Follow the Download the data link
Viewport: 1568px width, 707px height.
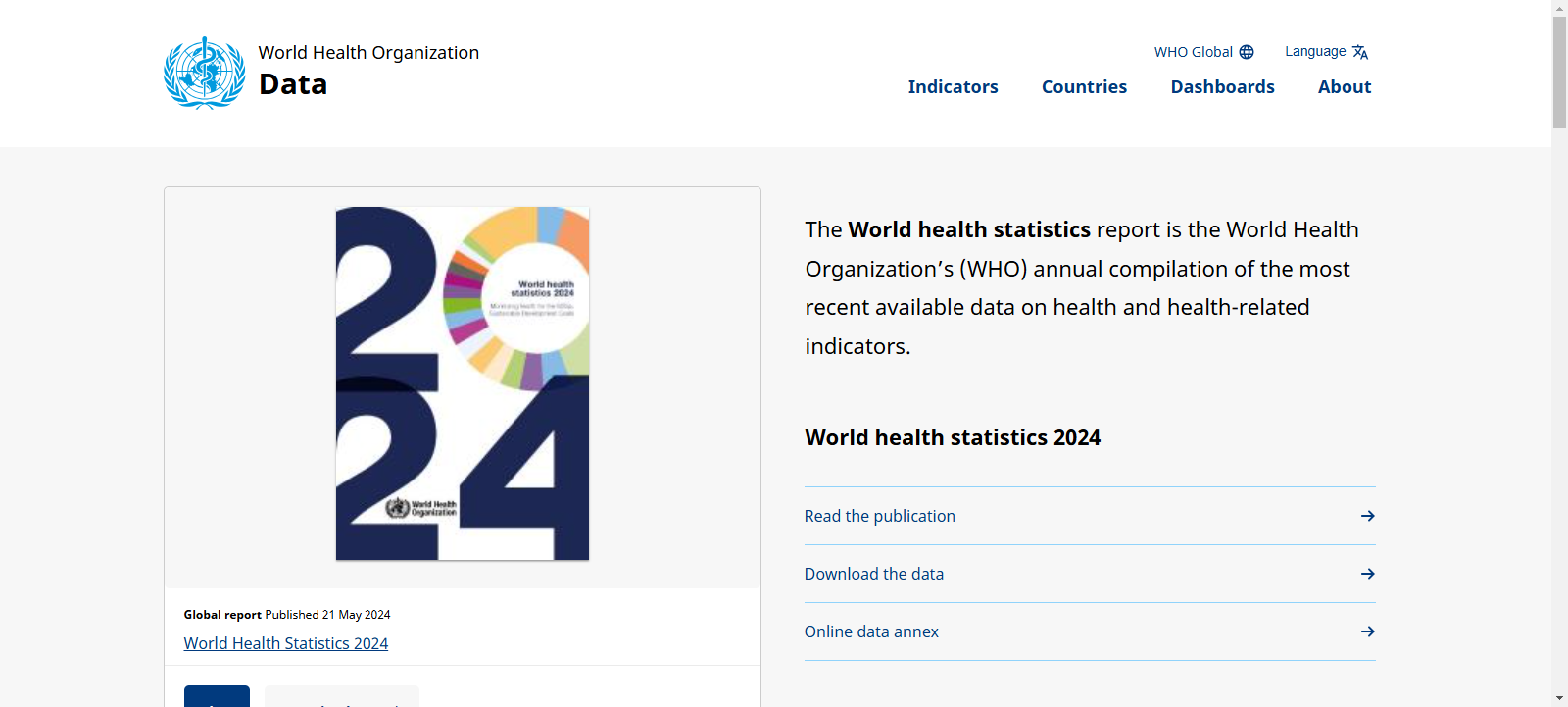pos(874,574)
